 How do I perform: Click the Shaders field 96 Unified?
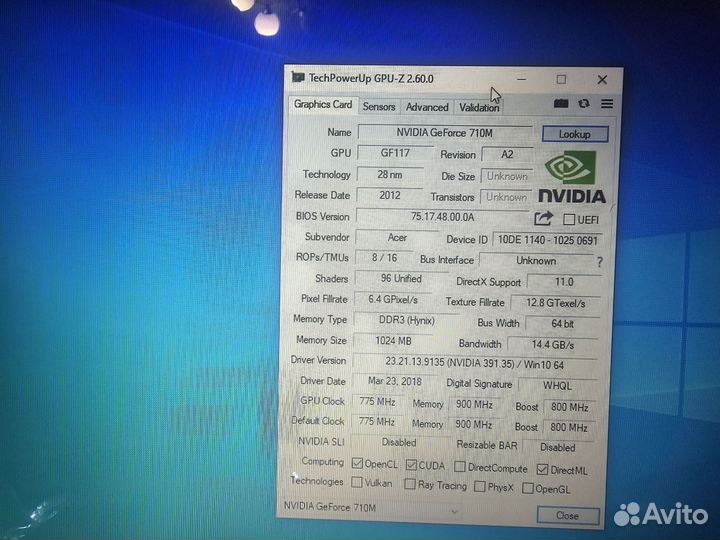[x=401, y=278]
